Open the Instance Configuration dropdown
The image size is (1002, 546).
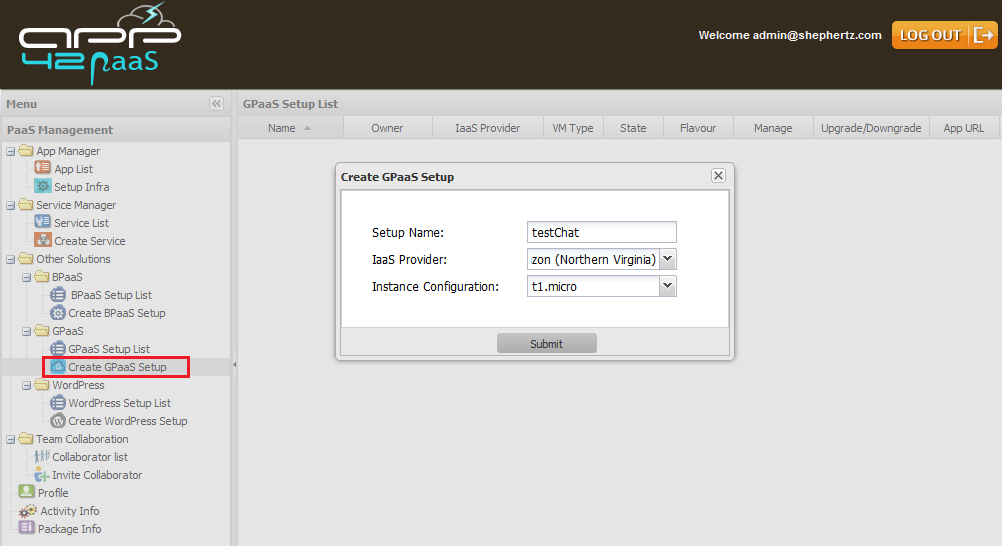[x=668, y=287]
